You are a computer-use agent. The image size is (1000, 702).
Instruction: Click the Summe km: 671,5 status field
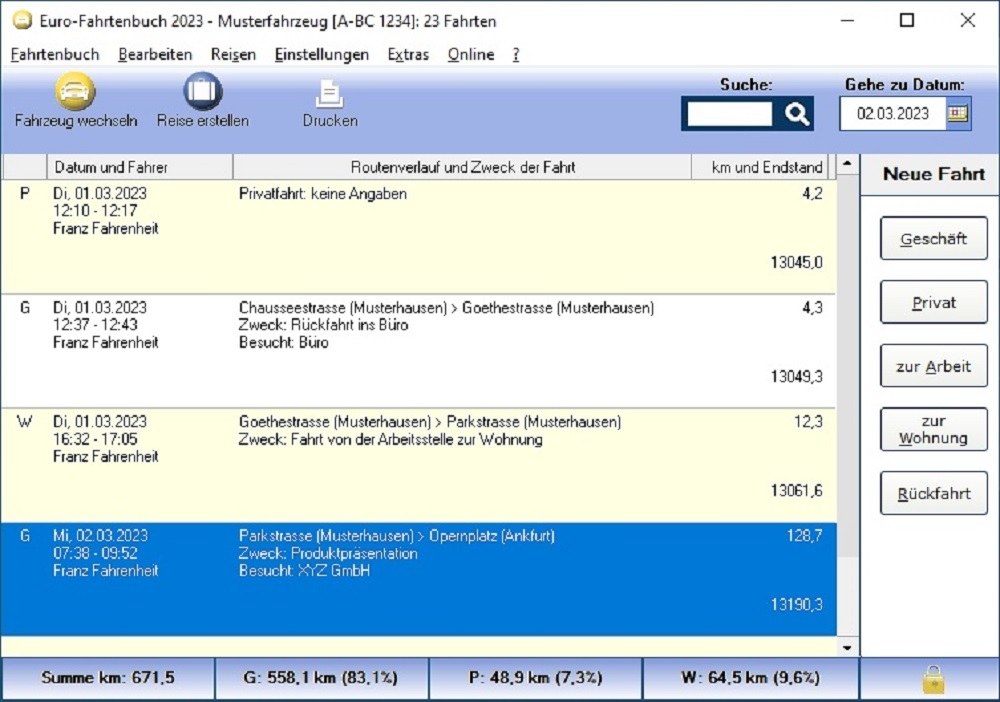click(108, 678)
